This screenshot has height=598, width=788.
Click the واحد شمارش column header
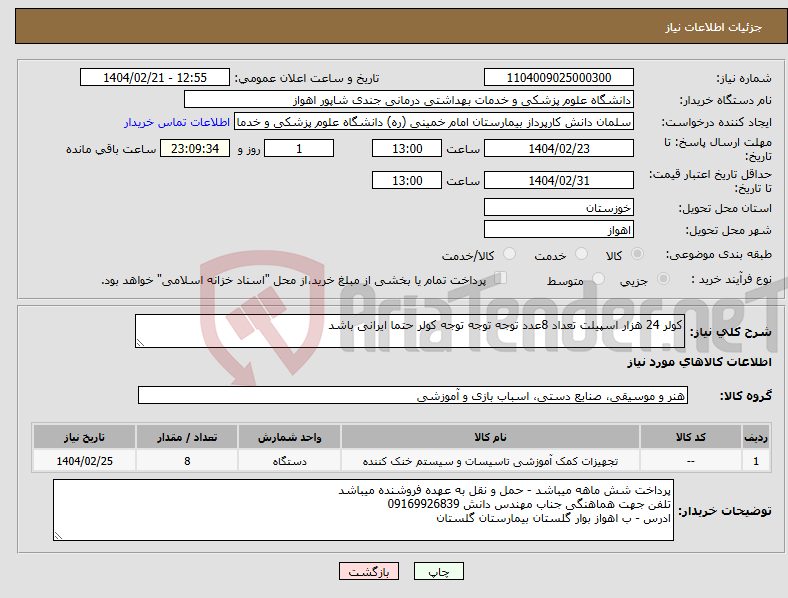point(289,437)
